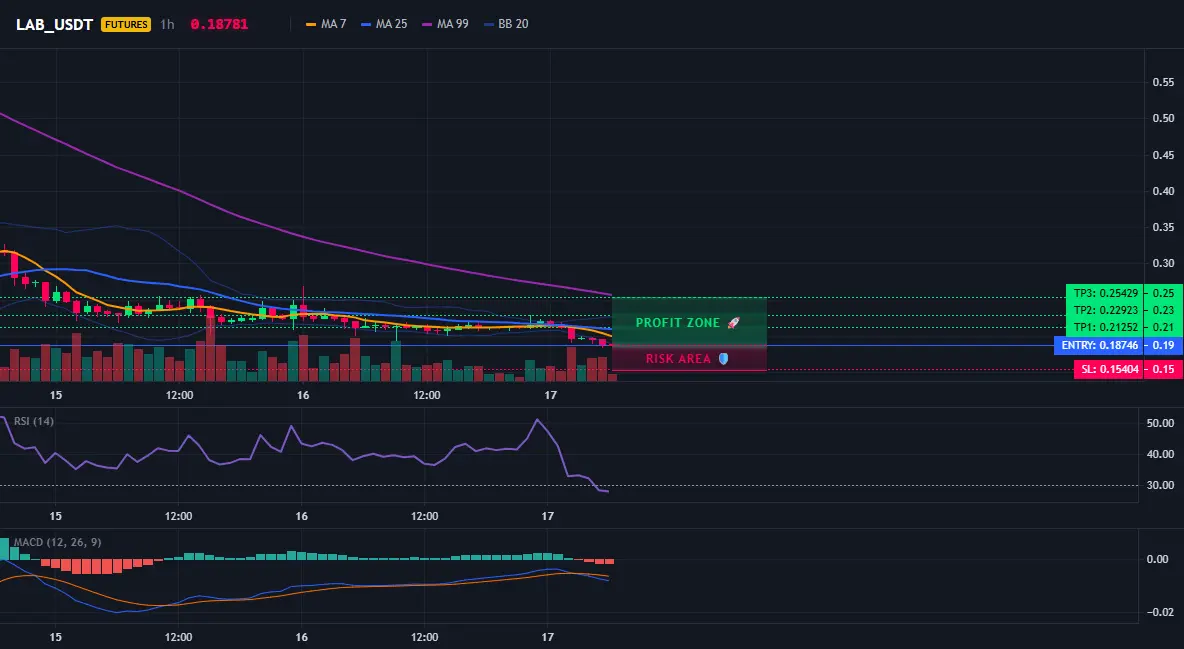Toggle the BB 20 legend entry
Viewport: 1184px width, 649px height.
click(506, 24)
